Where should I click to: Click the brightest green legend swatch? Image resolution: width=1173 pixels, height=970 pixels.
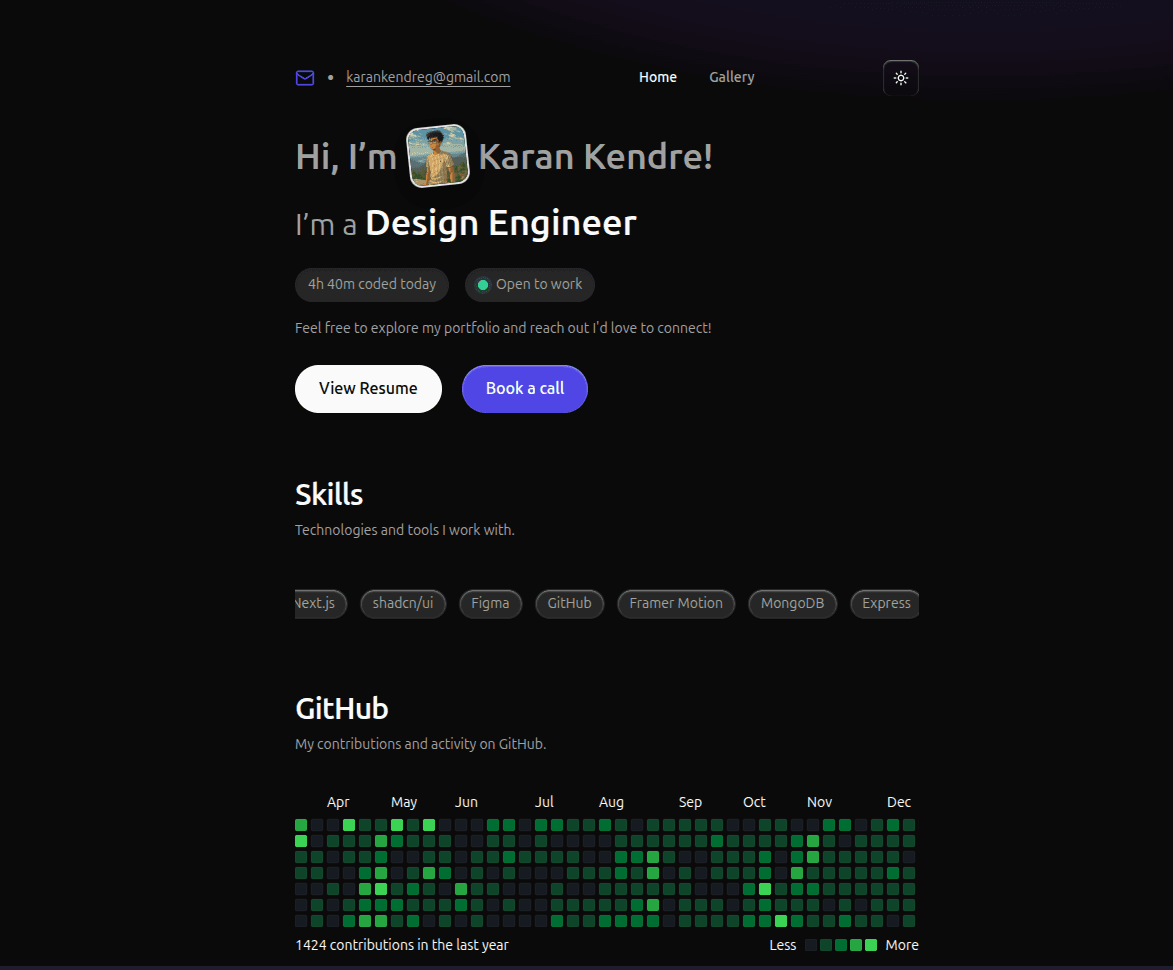[x=871, y=945]
